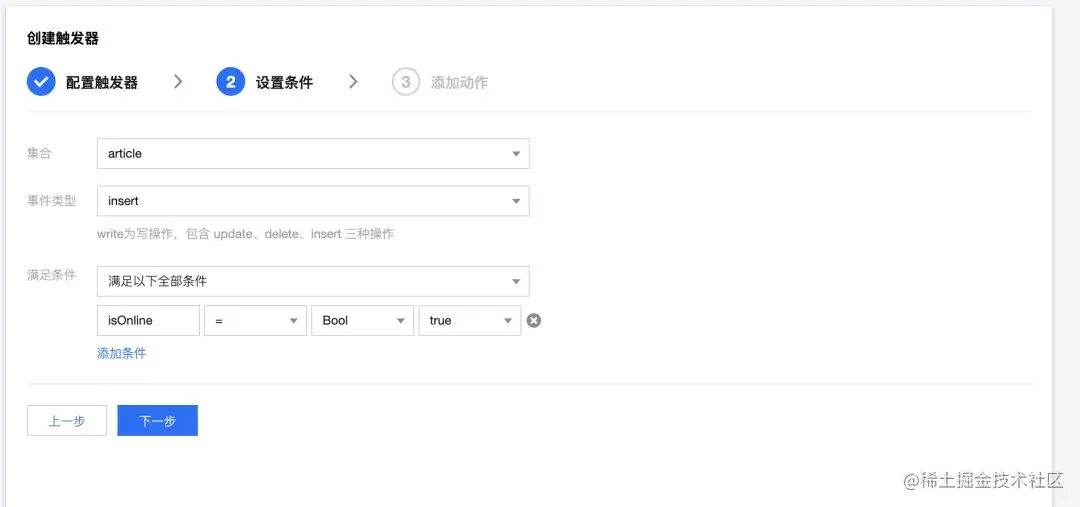Click the chevron arrow after 配置触发器
This screenshot has height=507, width=1080.
178,82
